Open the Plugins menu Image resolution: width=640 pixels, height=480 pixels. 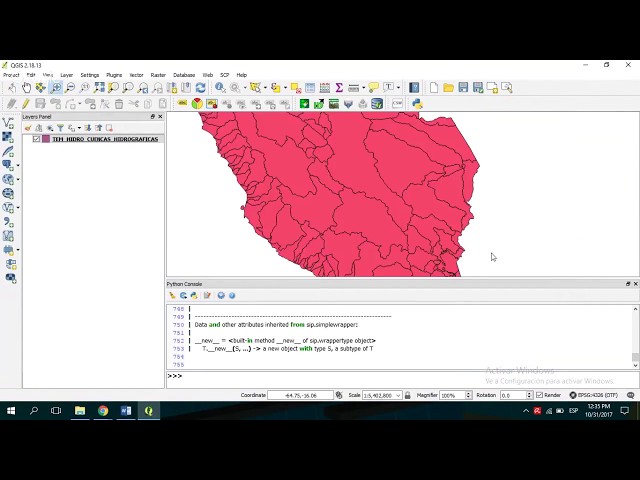114,75
